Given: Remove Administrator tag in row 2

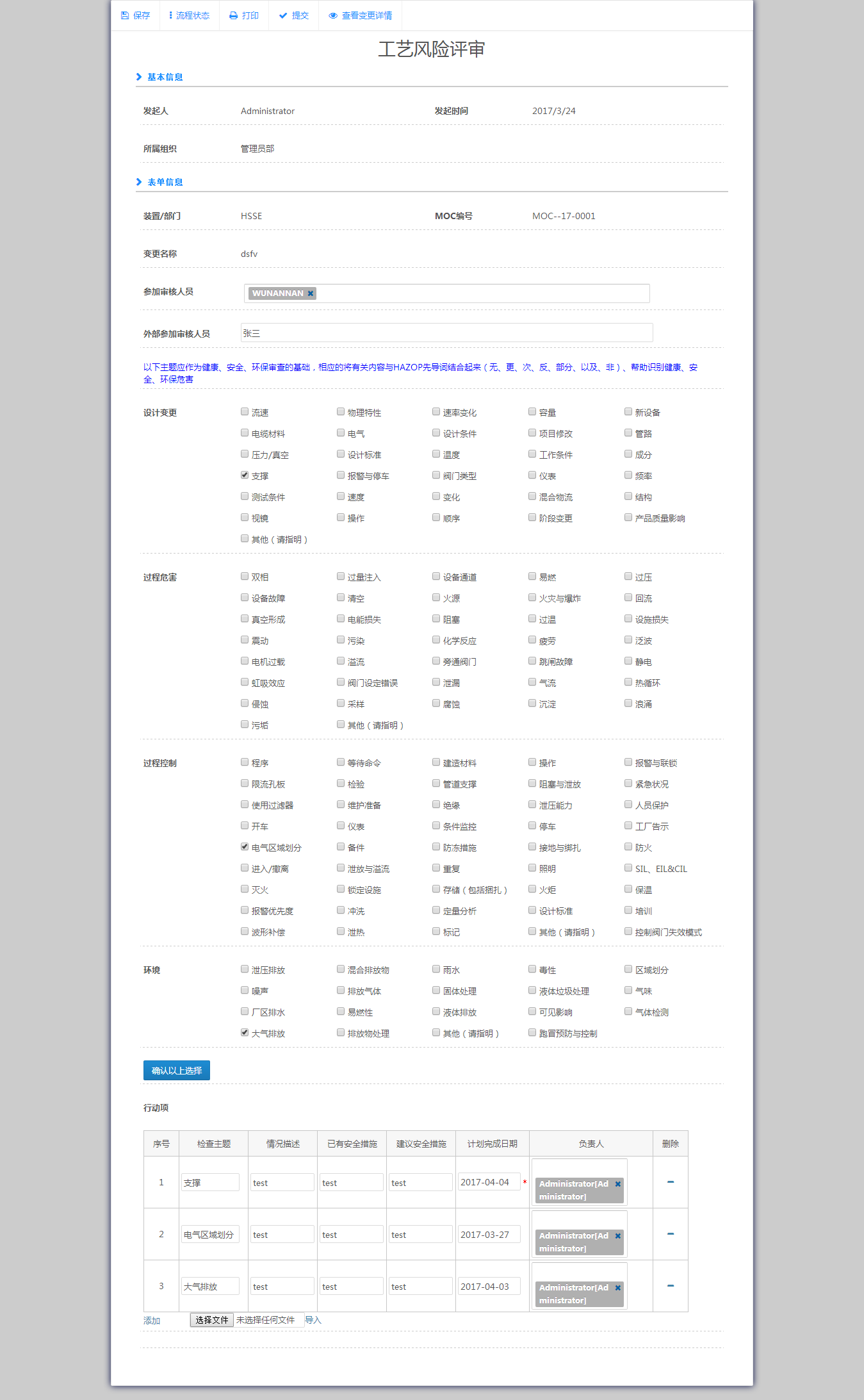Looking at the screenshot, I should pyautogui.click(x=618, y=1236).
